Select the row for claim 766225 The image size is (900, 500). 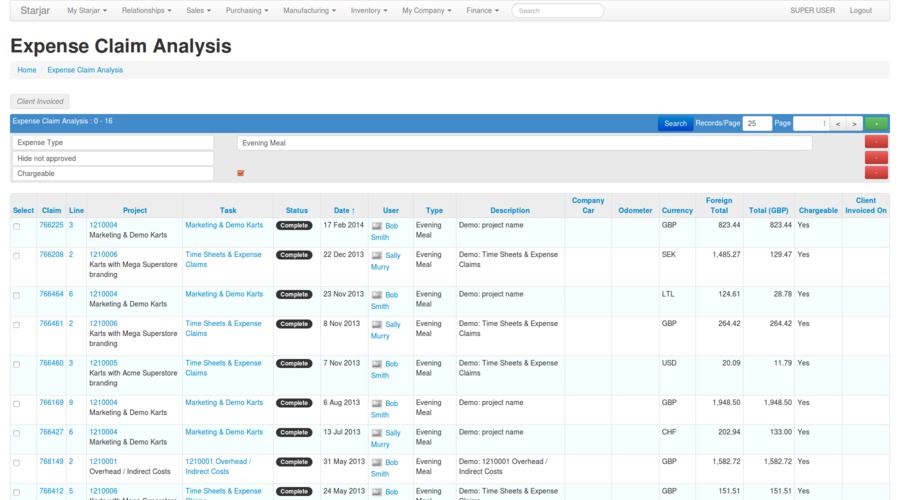17,226
